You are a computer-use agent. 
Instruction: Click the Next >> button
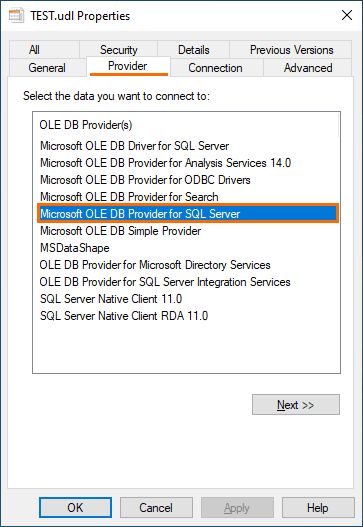click(x=296, y=405)
